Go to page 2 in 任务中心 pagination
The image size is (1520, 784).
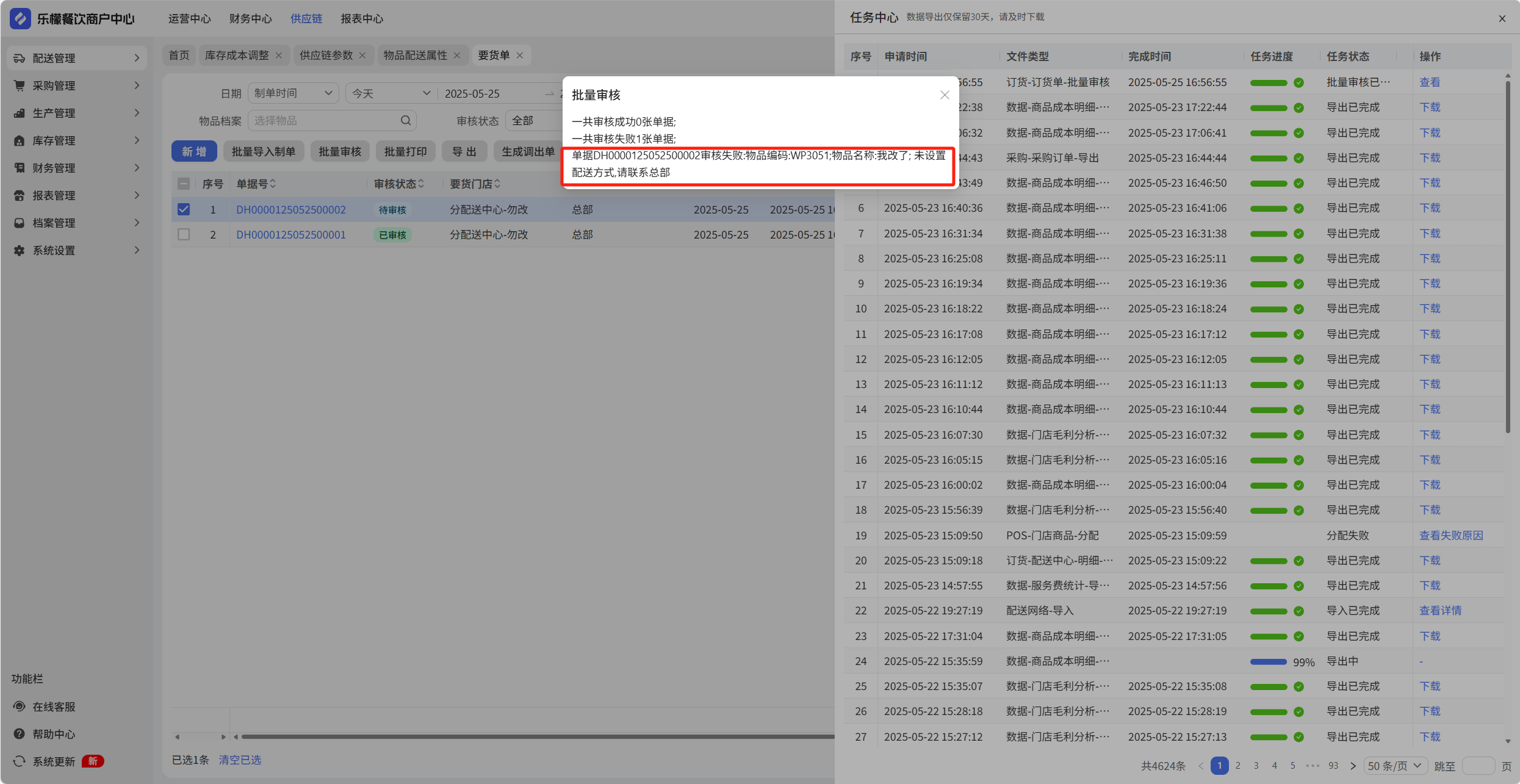(1238, 766)
